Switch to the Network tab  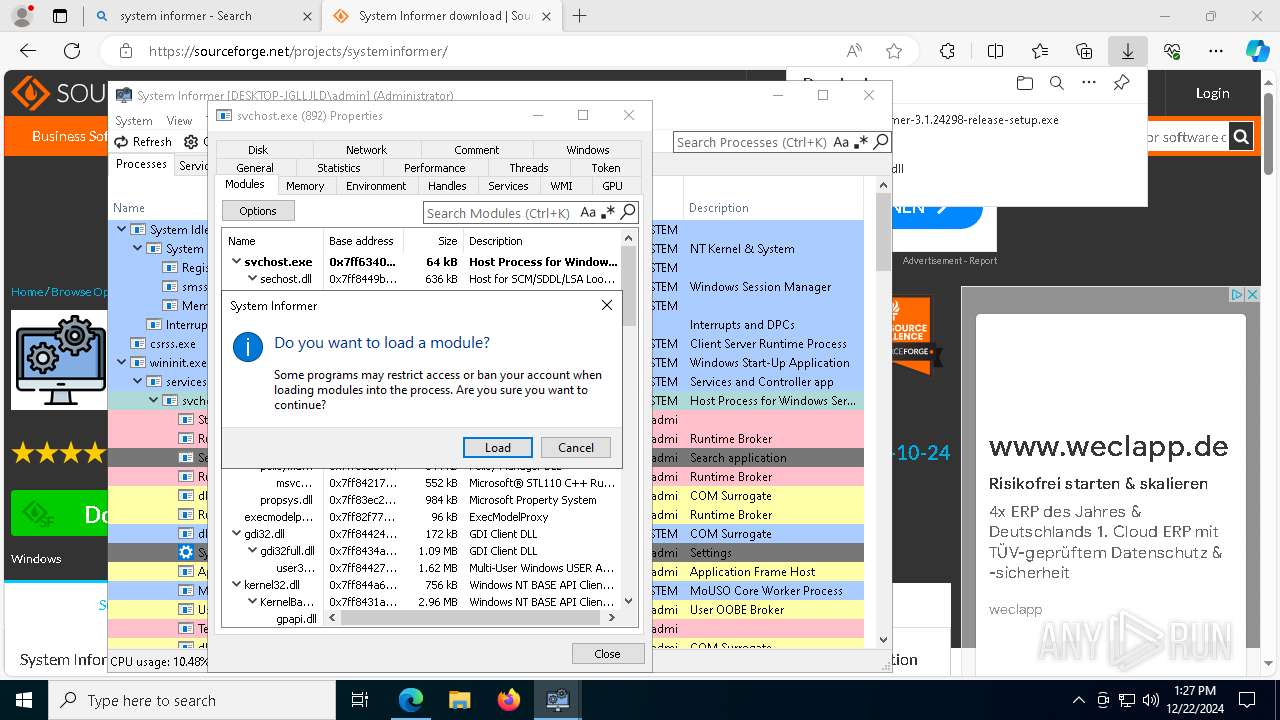pos(366,149)
